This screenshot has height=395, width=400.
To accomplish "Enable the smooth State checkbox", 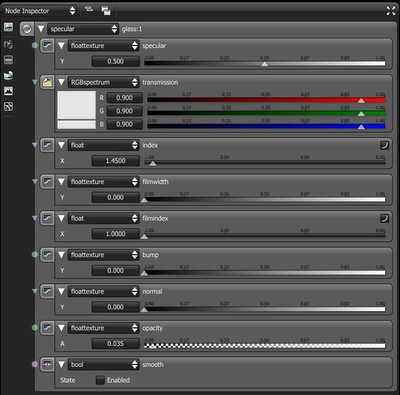I will 100,380.
